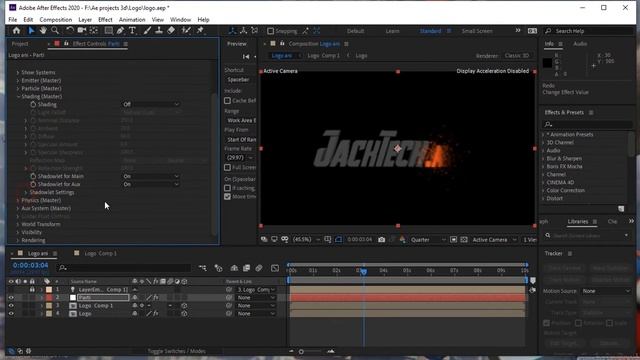Select the Roto Brush tool

pyautogui.click(x=186, y=31)
